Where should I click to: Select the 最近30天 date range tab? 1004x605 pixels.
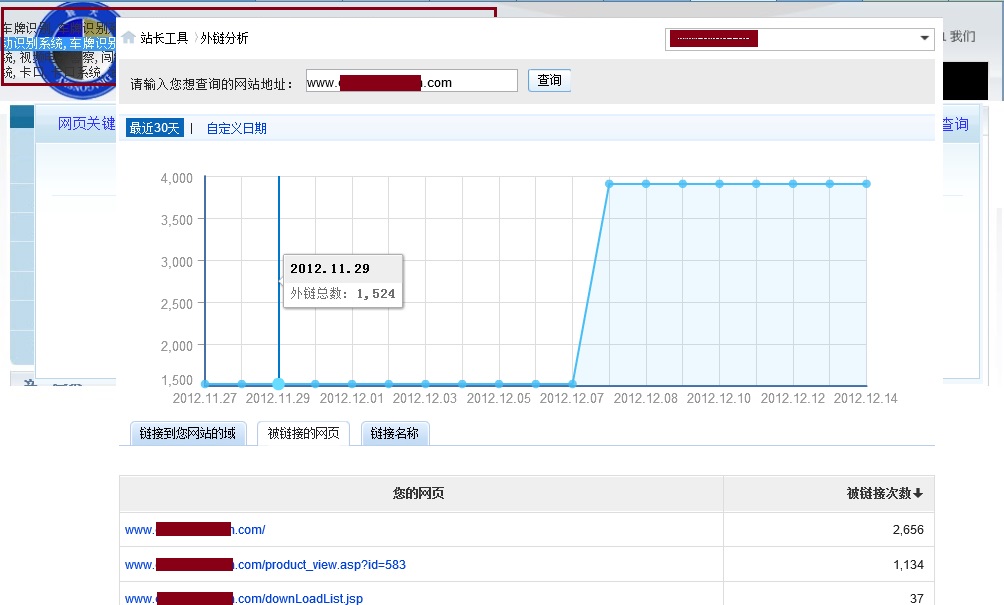click(x=155, y=128)
